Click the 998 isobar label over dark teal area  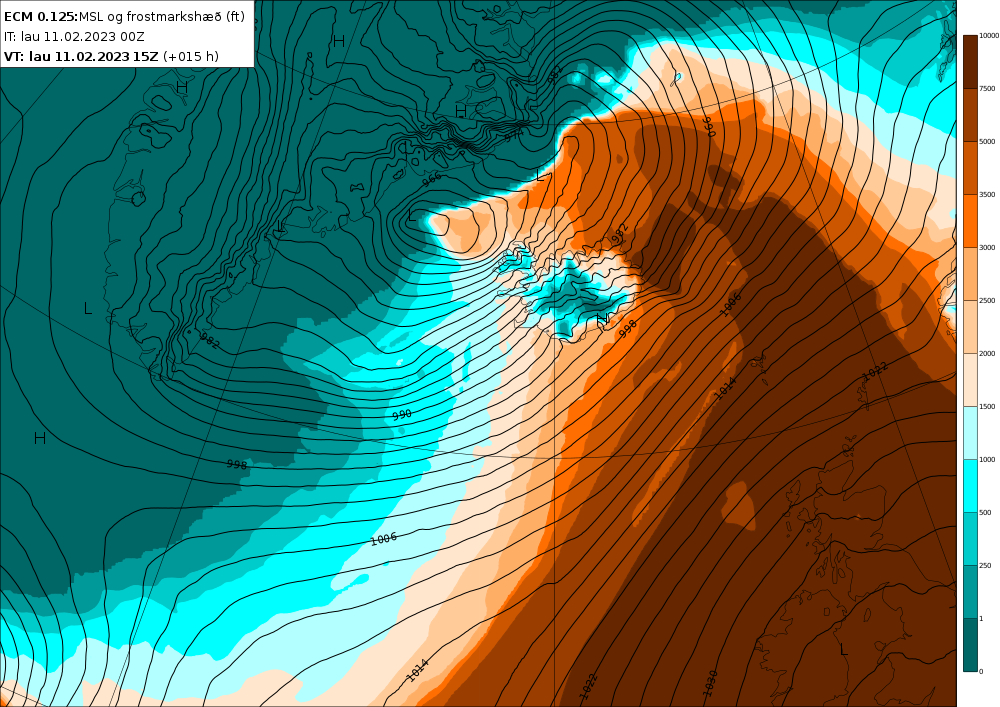[x=237, y=464]
